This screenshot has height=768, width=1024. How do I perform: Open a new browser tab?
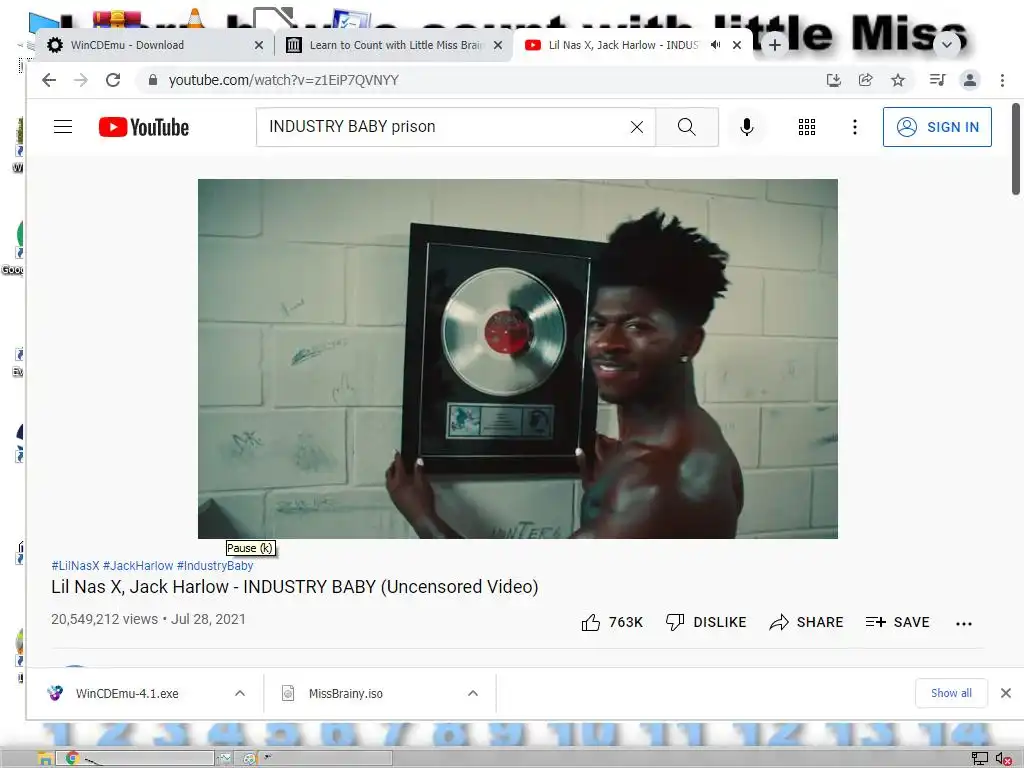pos(775,45)
